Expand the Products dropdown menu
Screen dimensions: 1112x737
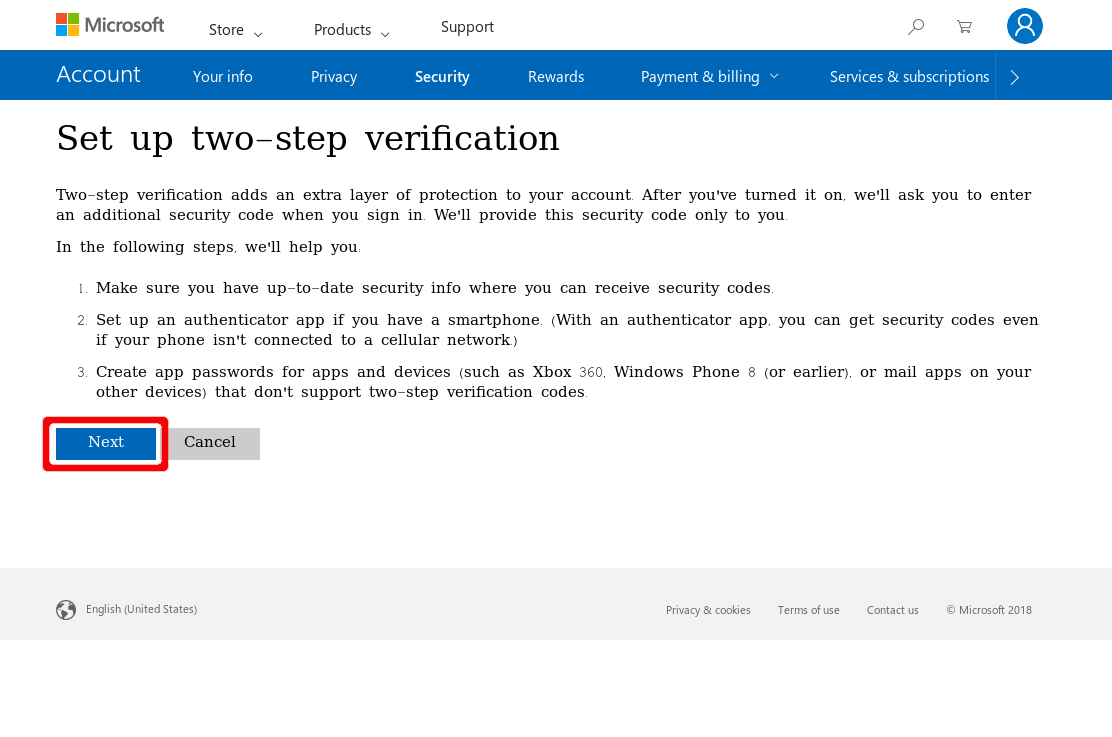(x=351, y=30)
